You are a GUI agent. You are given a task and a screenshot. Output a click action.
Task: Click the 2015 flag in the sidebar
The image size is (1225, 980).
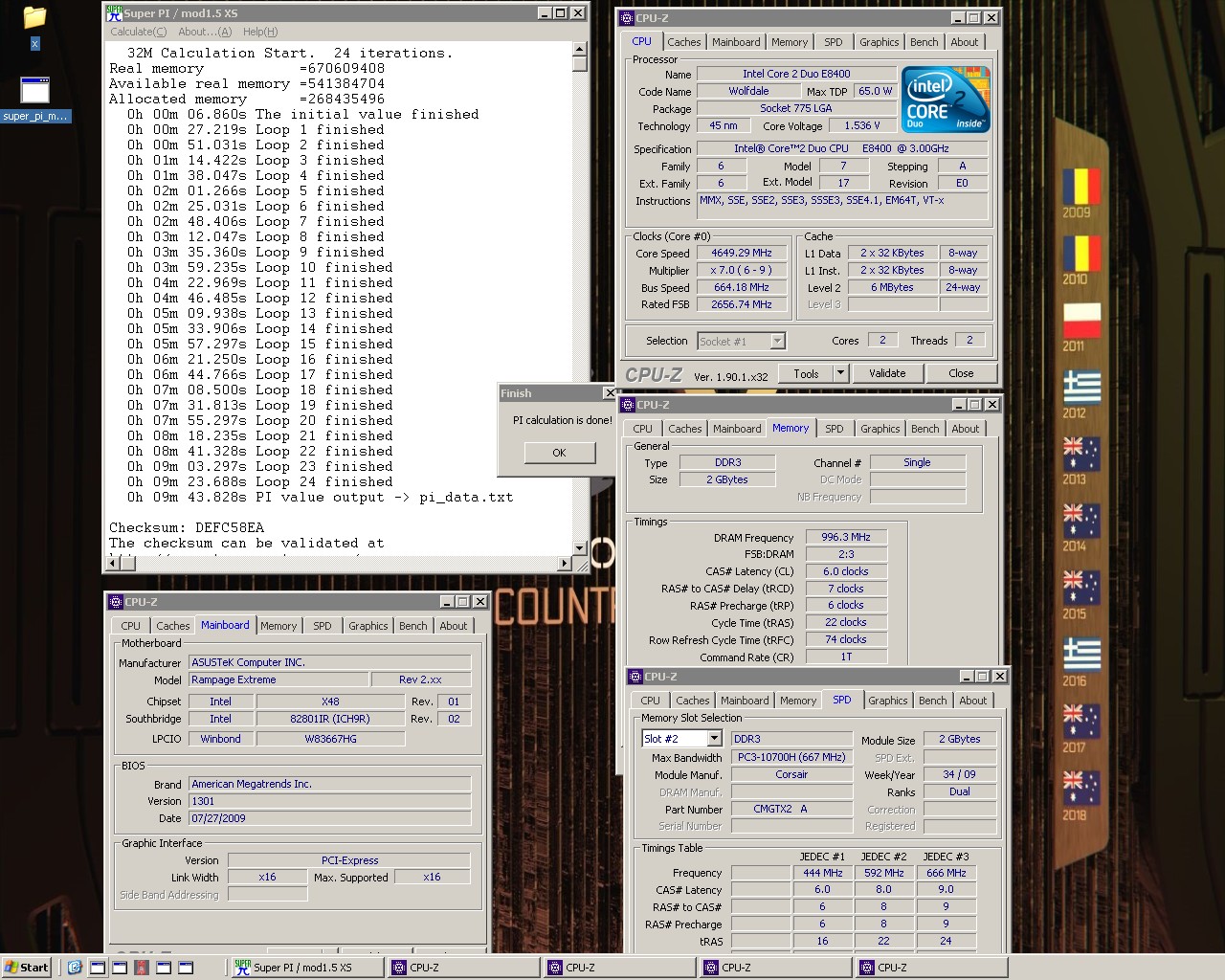pyautogui.click(x=1081, y=588)
